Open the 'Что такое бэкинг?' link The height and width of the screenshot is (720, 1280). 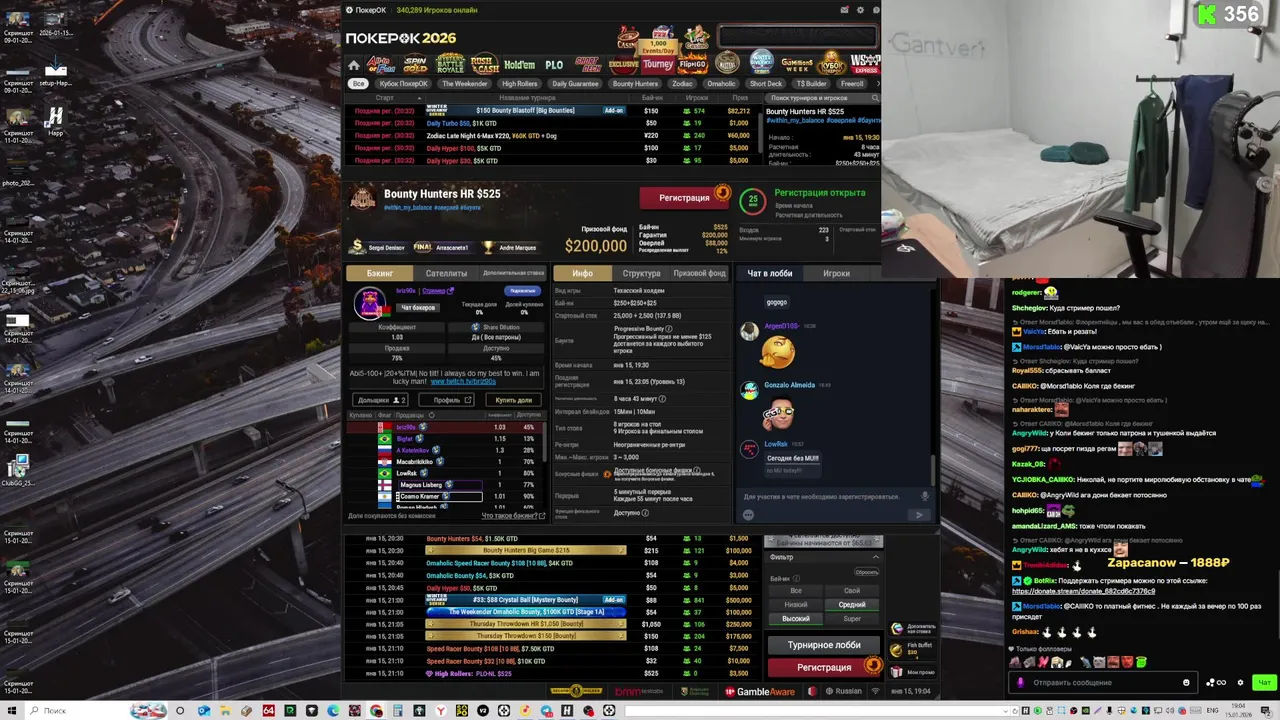(x=514, y=516)
